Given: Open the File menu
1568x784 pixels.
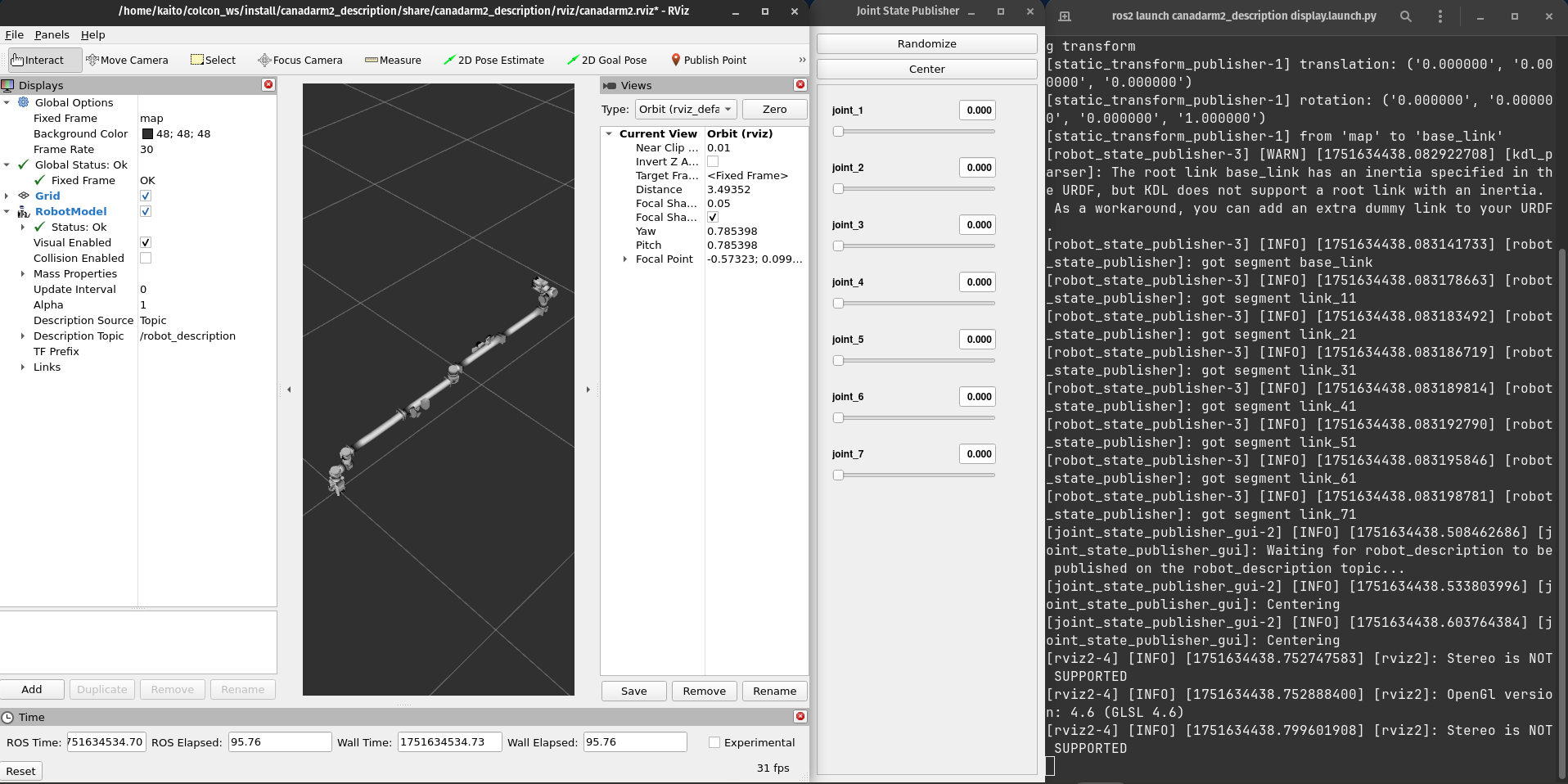Looking at the screenshot, I should coord(14,34).
